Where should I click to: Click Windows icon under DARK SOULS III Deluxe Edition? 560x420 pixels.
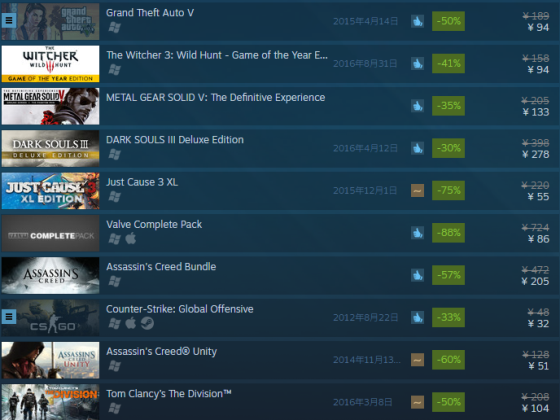[x=115, y=154]
